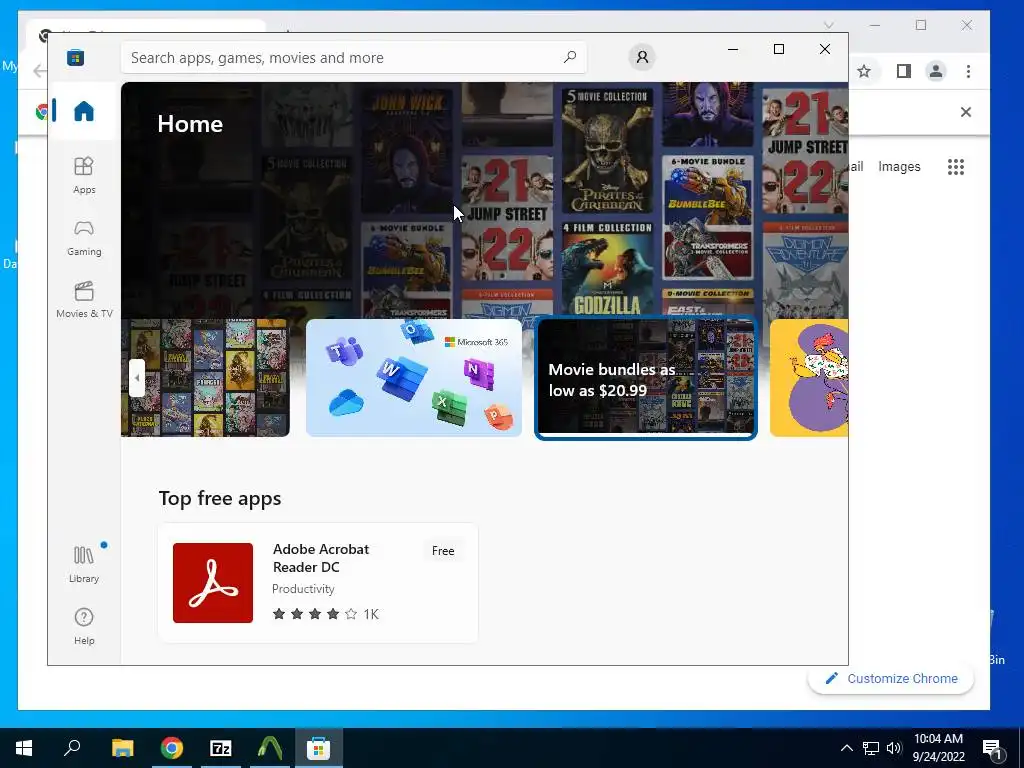Maximize the Microsoft Store window
Image resolution: width=1024 pixels, height=768 pixels.
[x=778, y=50]
